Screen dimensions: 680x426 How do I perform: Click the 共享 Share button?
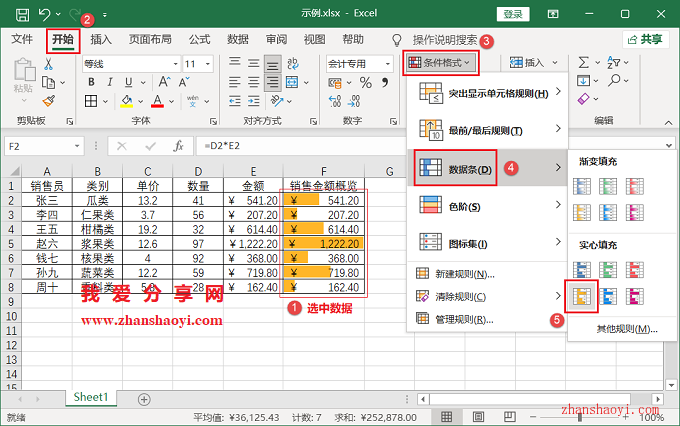coord(645,40)
